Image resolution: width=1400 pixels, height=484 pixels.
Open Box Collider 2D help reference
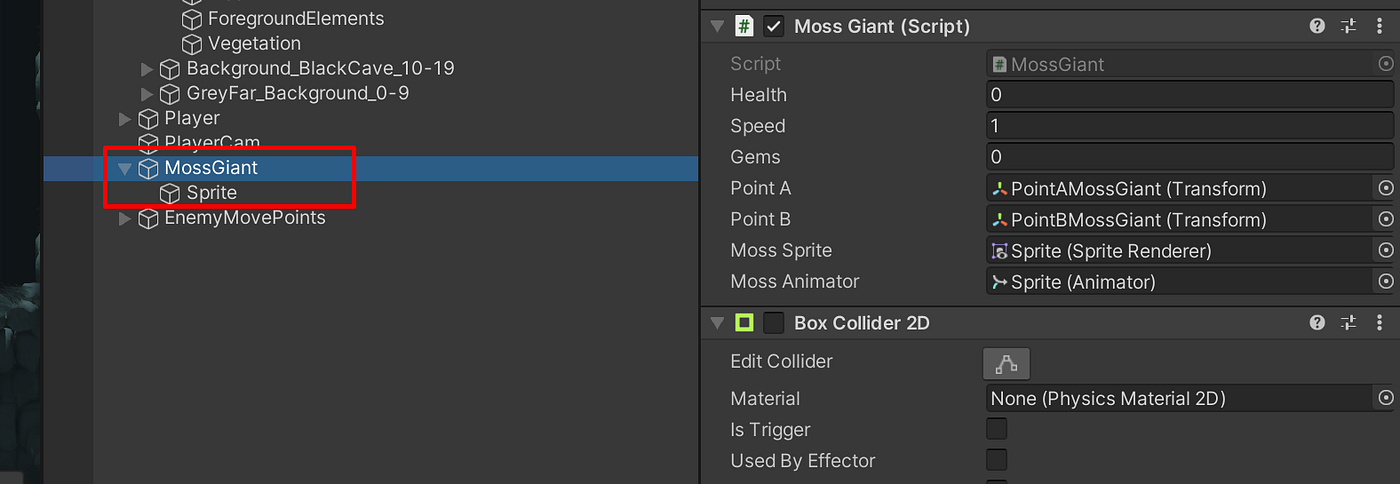coord(1317,323)
